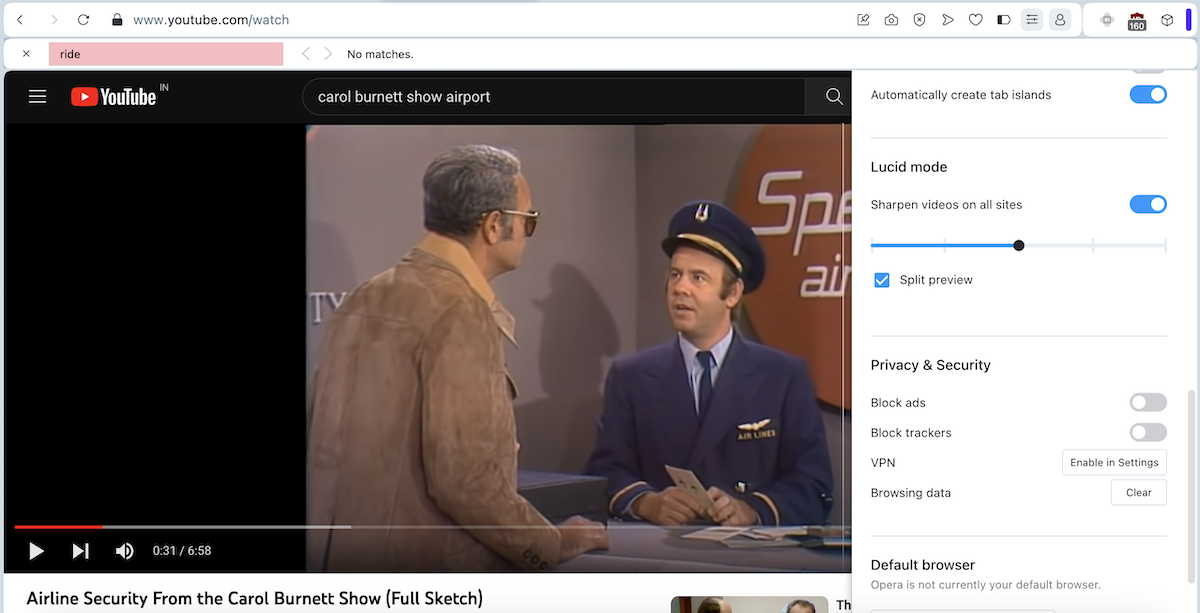Enable the Block trackers toggle
The width and height of the screenshot is (1200, 613).
coord(1148,432)
